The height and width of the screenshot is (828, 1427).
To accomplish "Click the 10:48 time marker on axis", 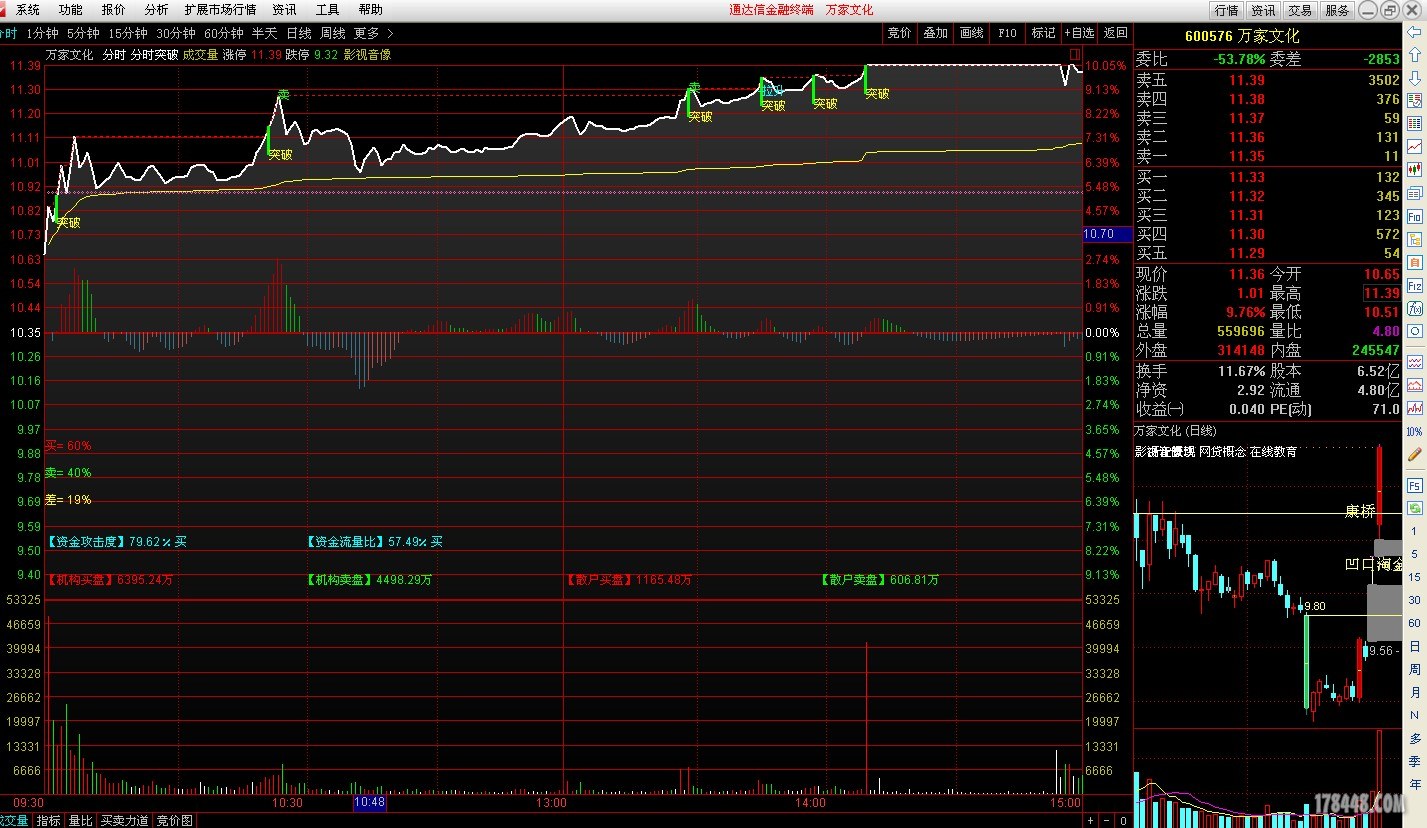I will pyautogui.click(x=369, y=802).
